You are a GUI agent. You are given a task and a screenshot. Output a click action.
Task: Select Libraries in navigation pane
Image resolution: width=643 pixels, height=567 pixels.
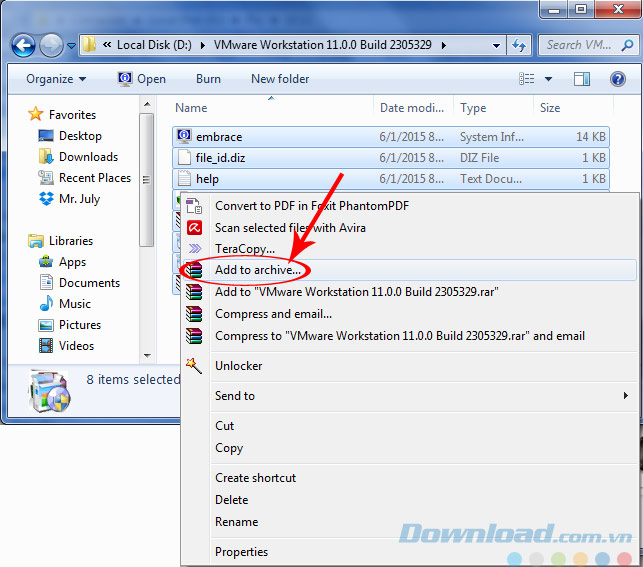point(61,241)
